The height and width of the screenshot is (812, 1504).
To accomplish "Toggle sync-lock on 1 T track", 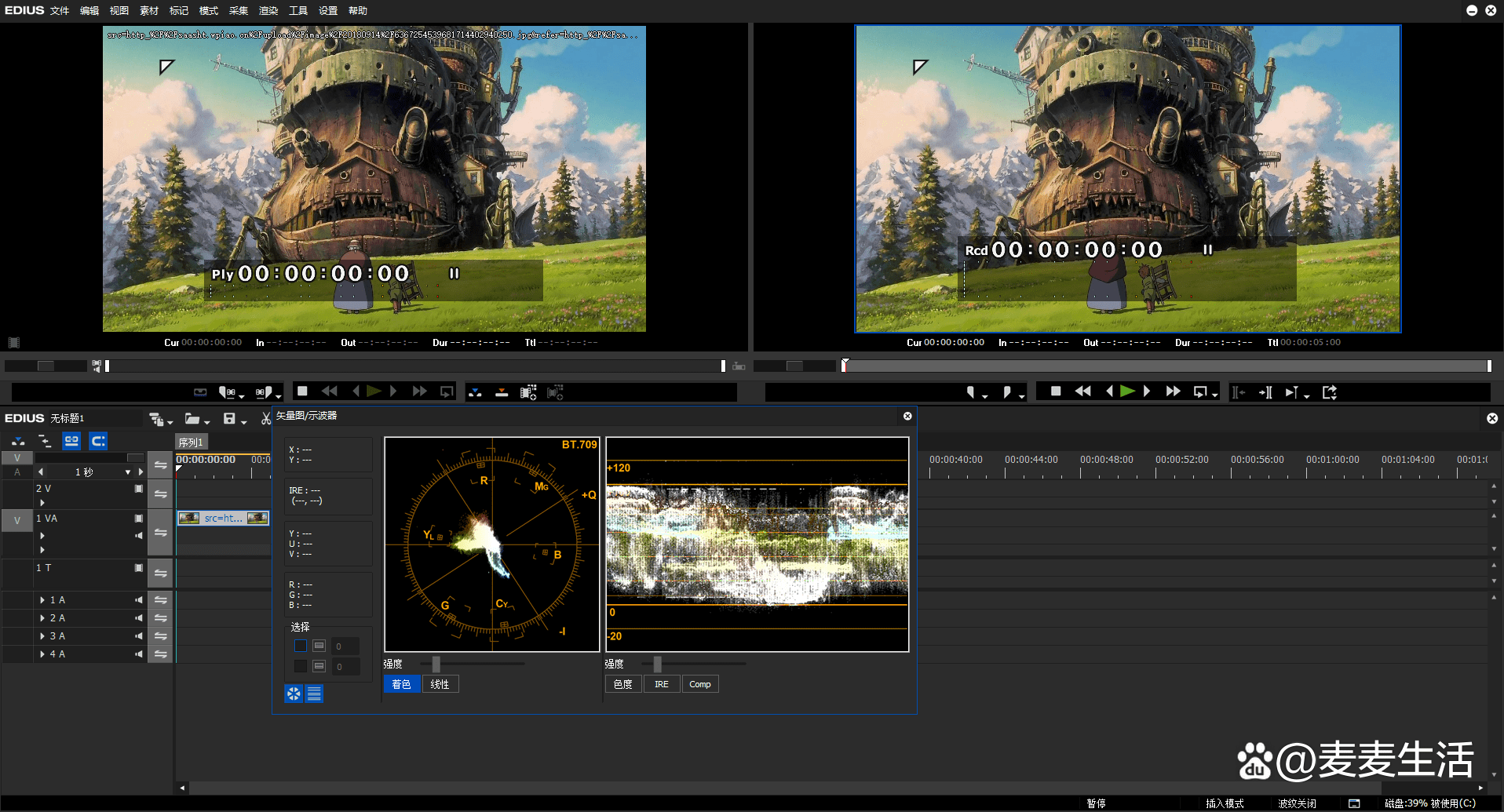I will point(160,573).
